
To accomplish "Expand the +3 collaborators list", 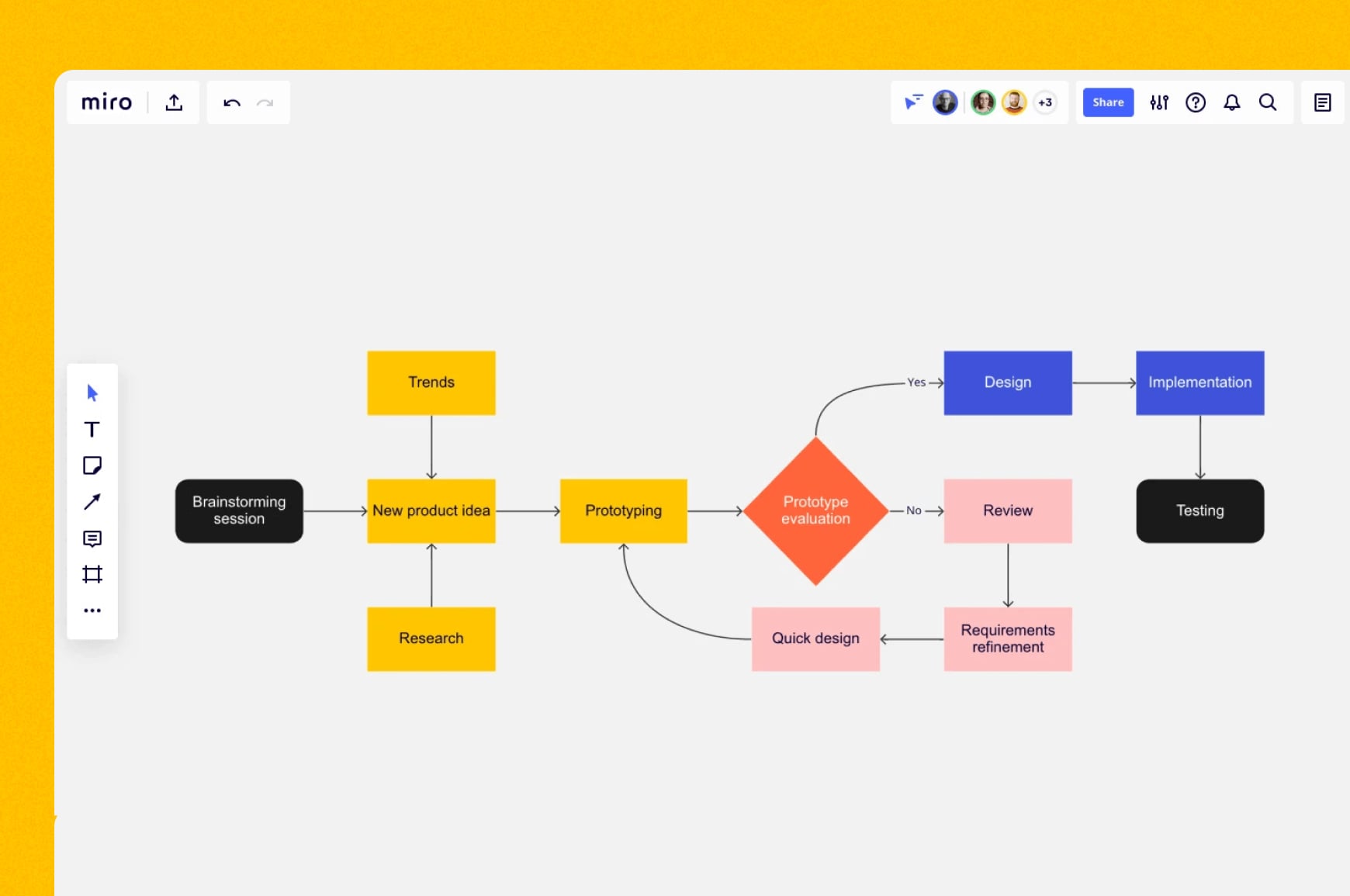I will coord(1045,102).
